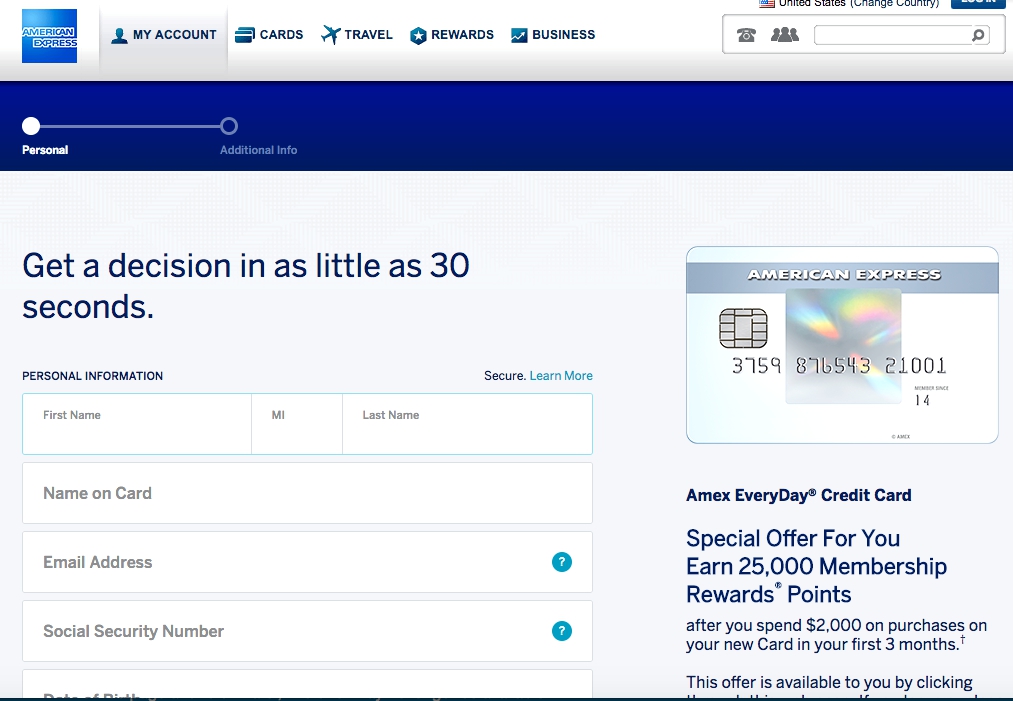Click the American Express logo
1013x701 pixels.
[x=49, y=36]
